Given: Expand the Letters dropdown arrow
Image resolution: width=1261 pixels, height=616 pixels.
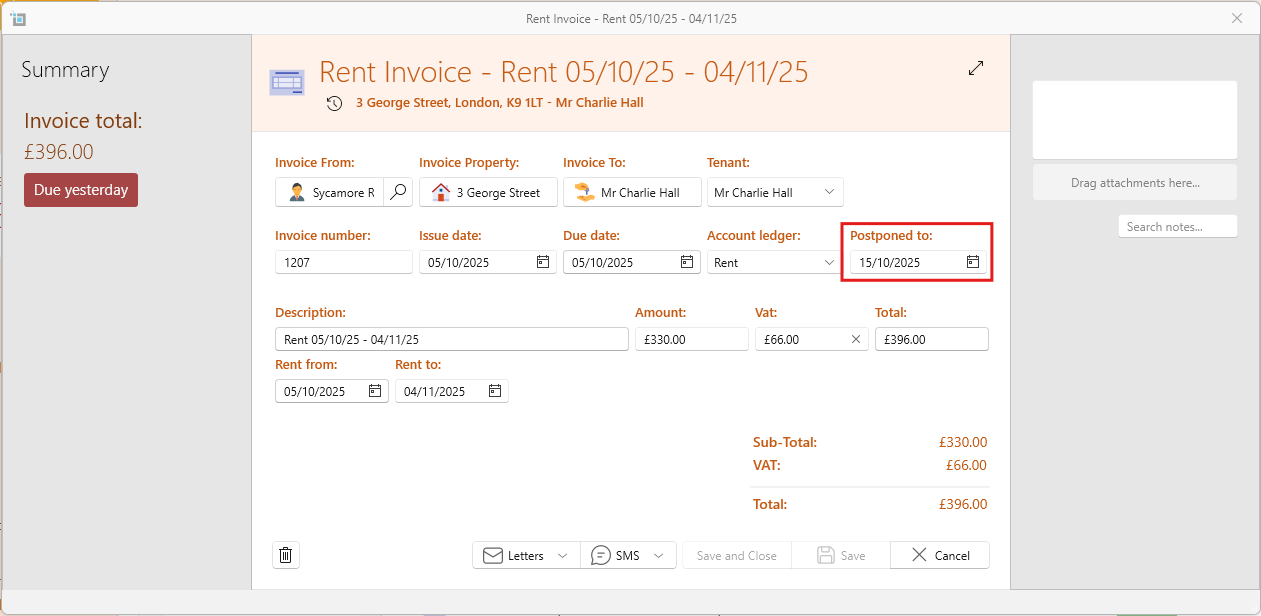Looking at the screenshot, I should [562, 555].
